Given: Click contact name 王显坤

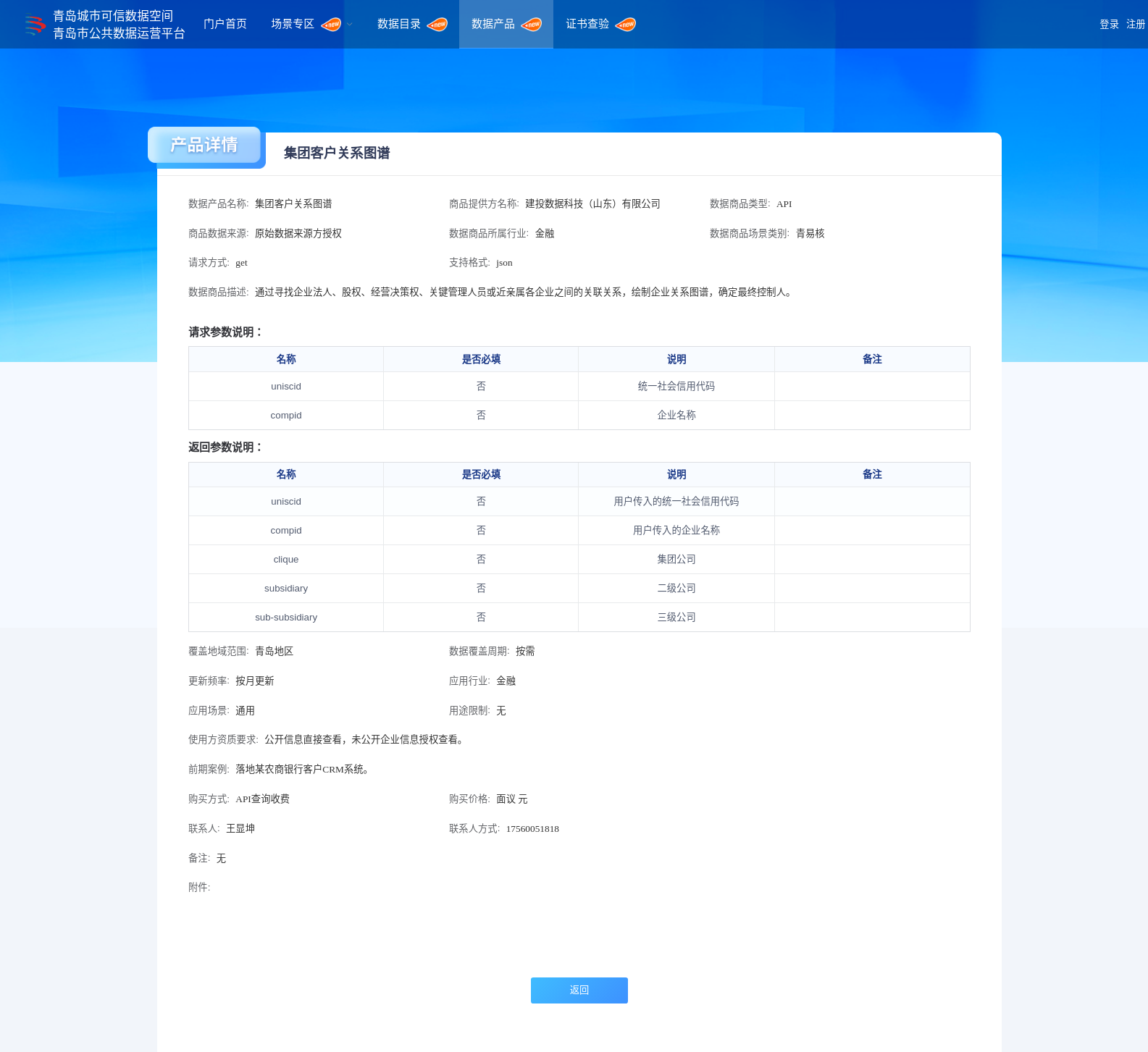Looking at the screenshot, I should coord(240,829).
